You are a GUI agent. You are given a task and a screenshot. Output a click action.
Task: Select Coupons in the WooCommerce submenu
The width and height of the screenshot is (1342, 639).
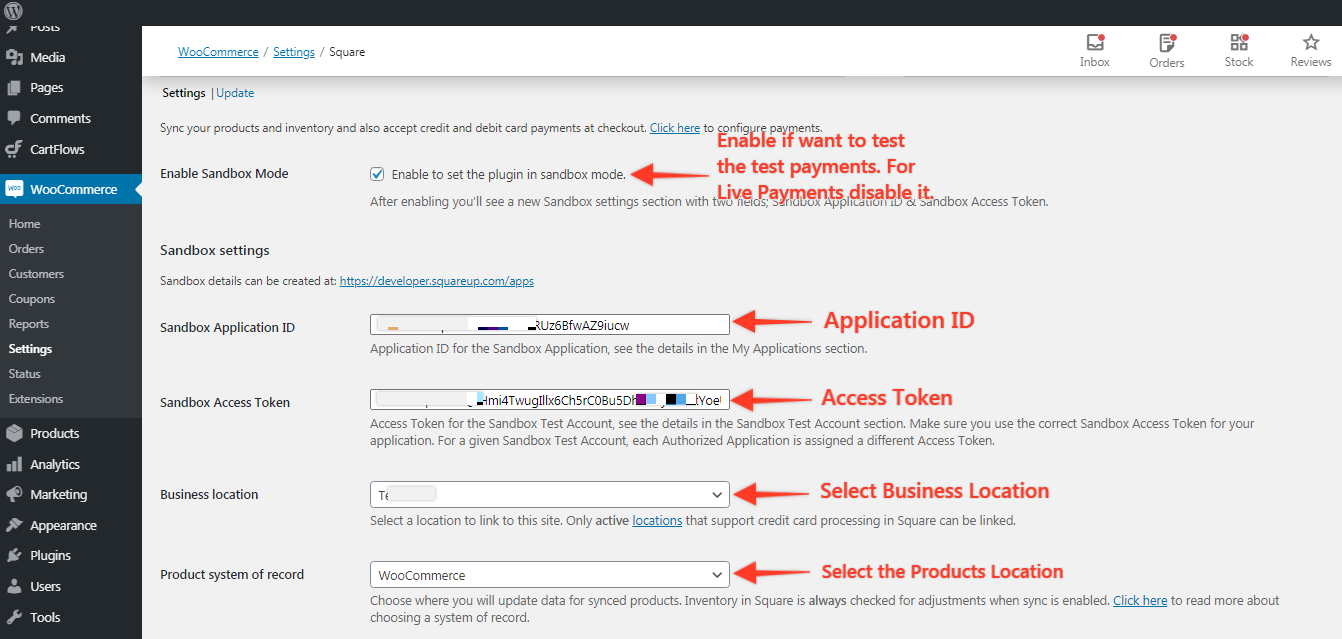32,299
